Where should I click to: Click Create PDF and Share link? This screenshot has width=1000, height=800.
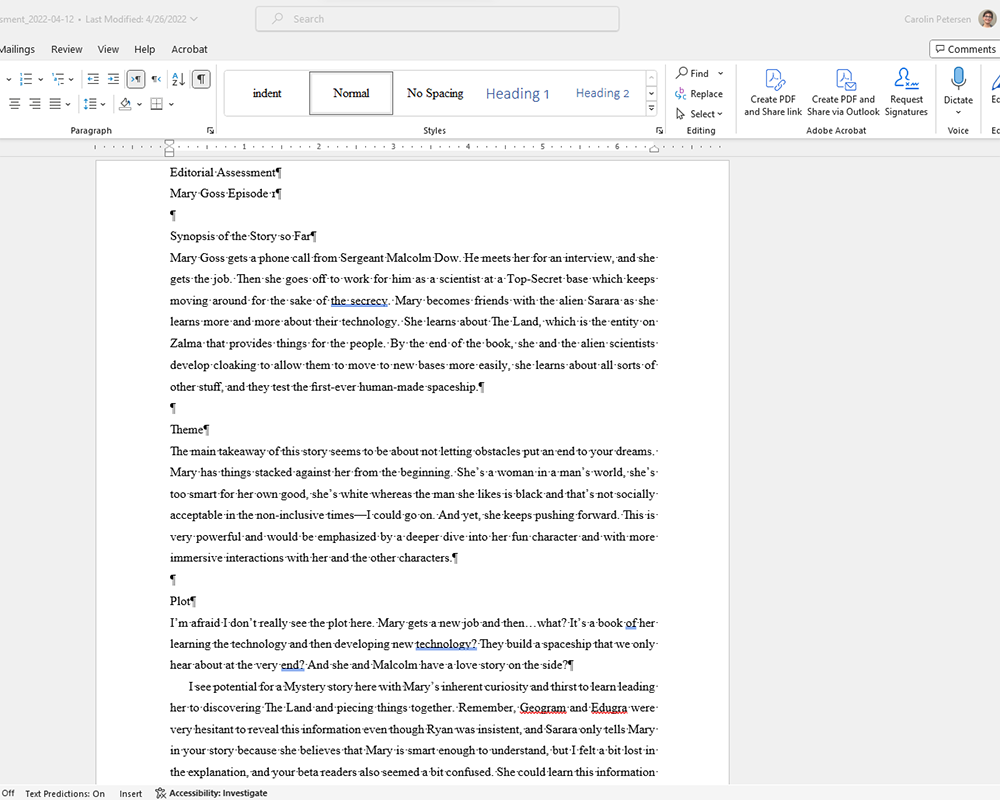tap(773, 93)
